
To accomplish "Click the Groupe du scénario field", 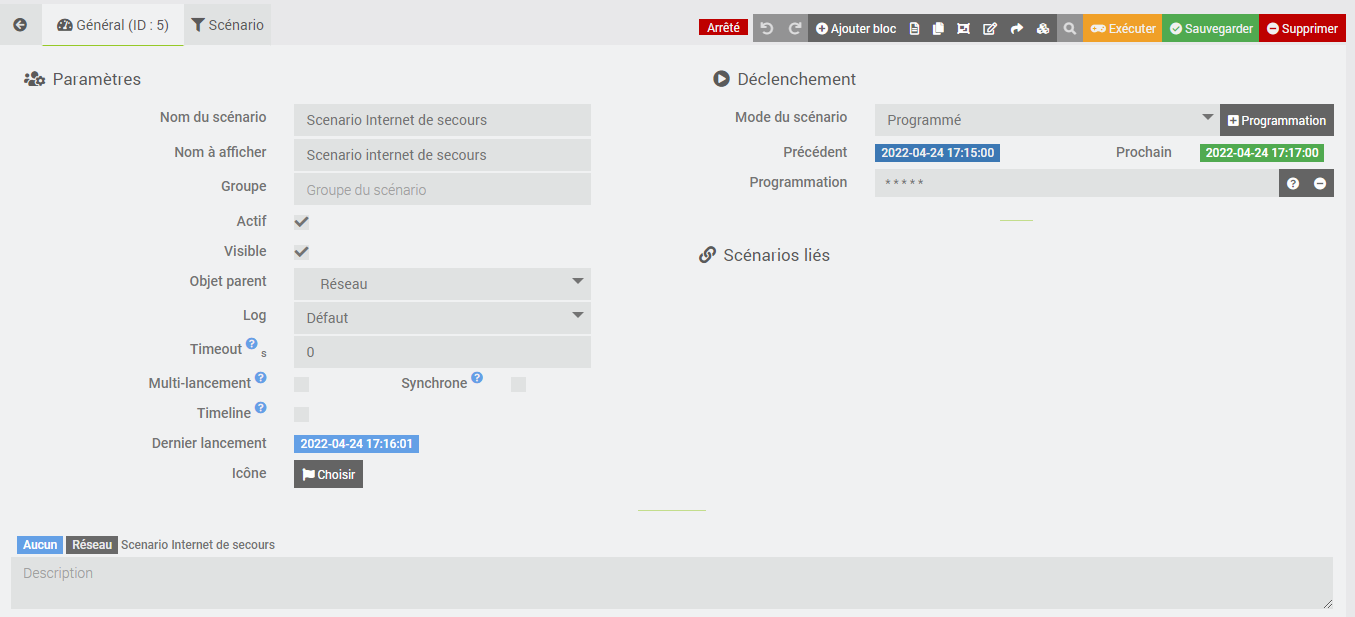I will click(442, 189).
